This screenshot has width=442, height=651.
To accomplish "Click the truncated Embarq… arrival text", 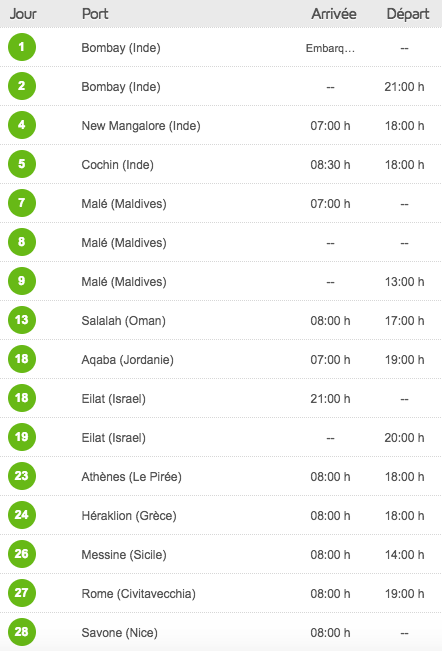I will coord(330,49).
